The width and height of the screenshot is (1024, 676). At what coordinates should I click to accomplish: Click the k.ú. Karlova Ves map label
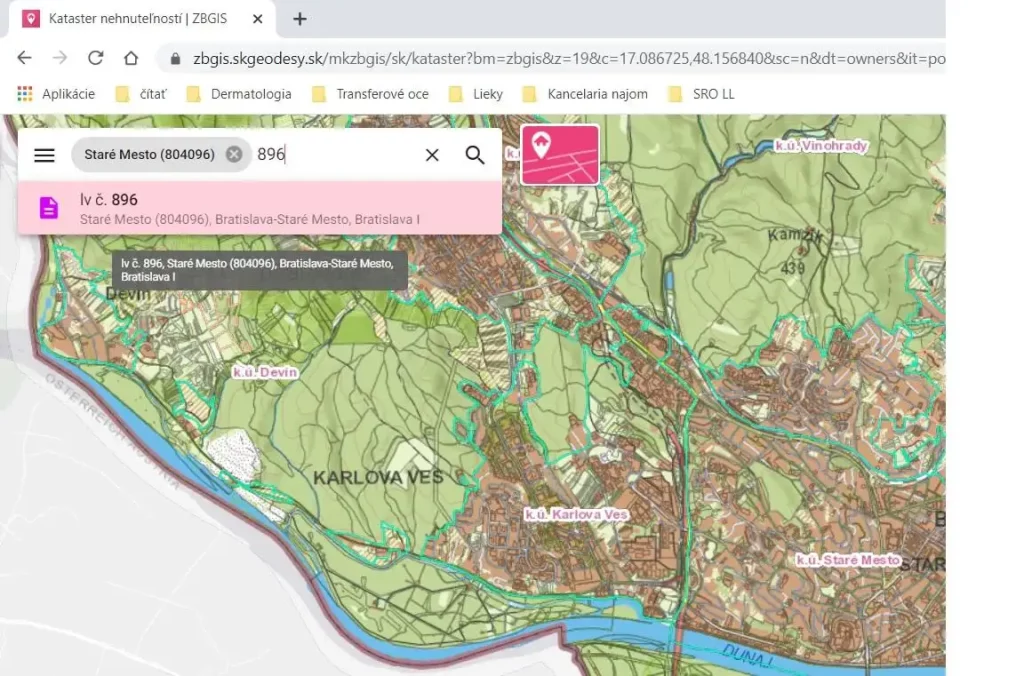(576, 514)
